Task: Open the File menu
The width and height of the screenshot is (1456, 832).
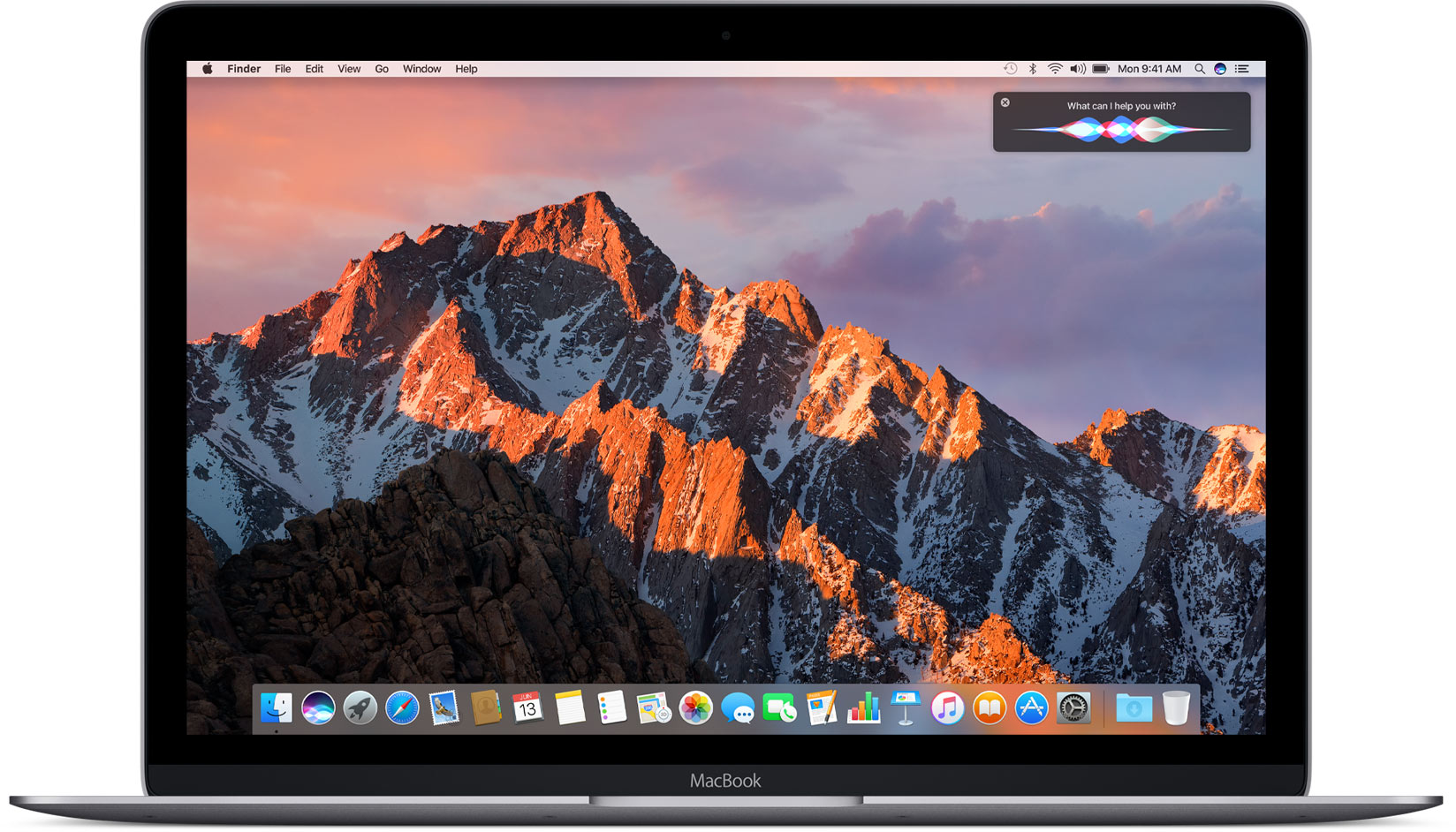Action: 283,69
